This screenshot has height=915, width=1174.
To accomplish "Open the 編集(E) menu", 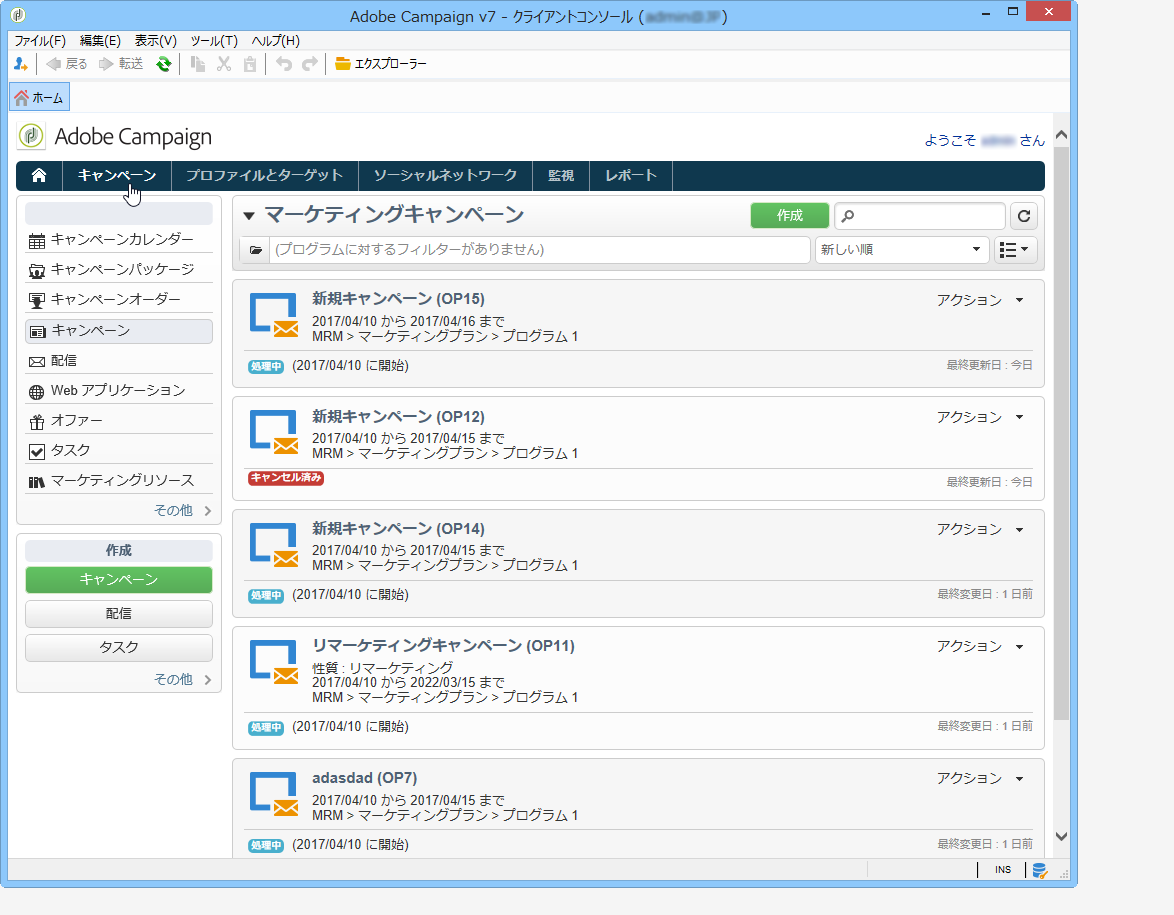I will (100, 41).
